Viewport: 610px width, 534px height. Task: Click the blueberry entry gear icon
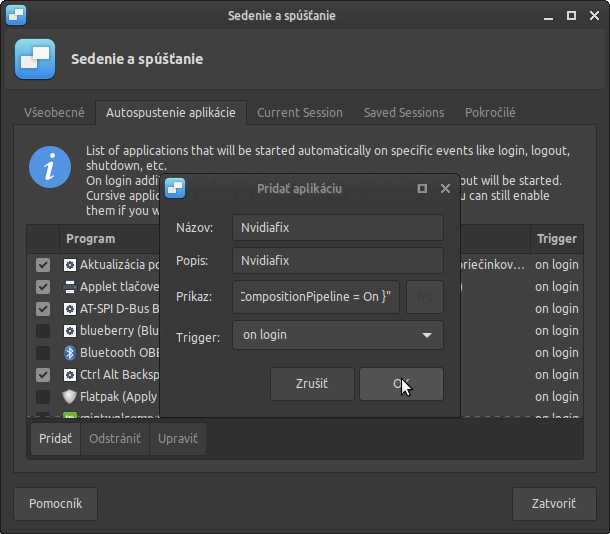(x=70, y=331)
